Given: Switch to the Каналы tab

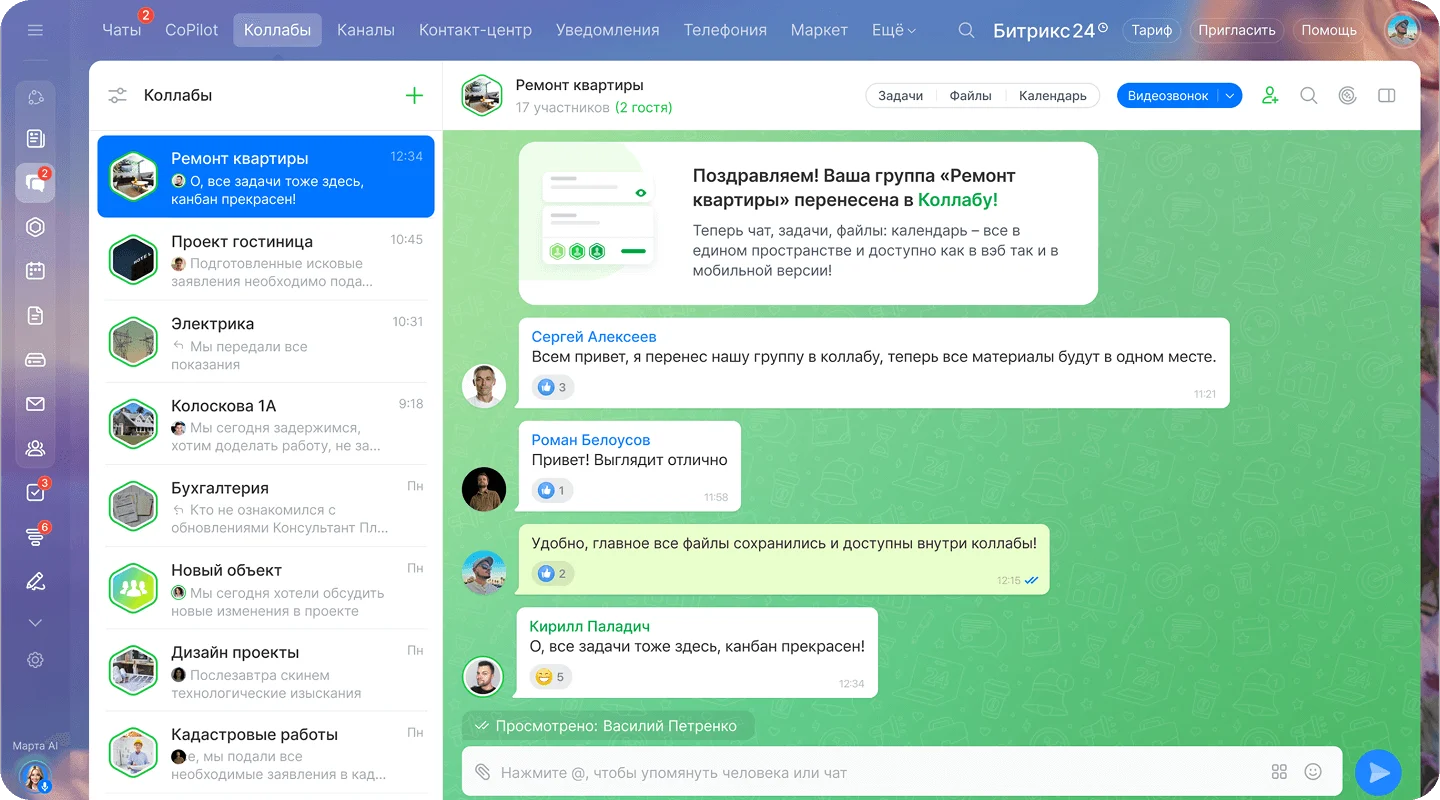Looking at the screenshot, I should 365,30.
